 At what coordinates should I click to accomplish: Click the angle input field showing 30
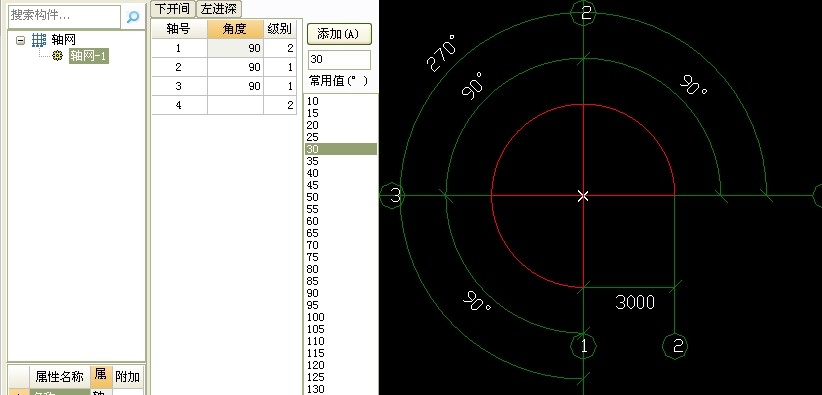339,59
